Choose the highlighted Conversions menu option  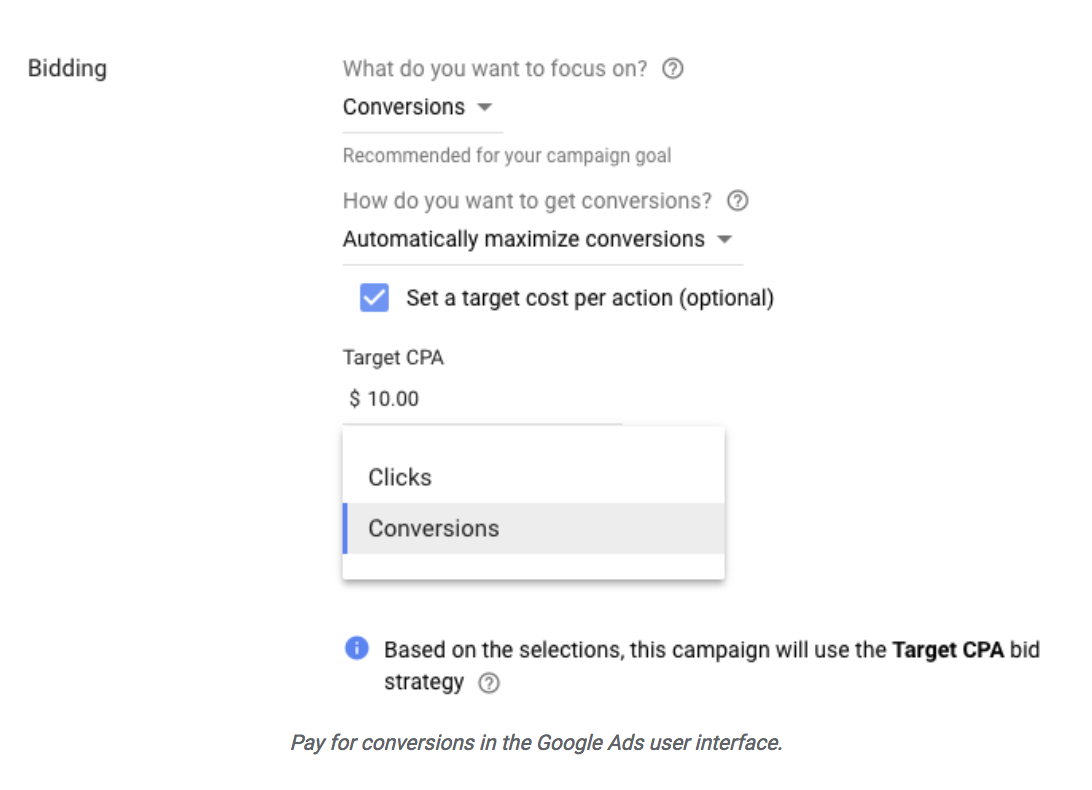point(433,528)
